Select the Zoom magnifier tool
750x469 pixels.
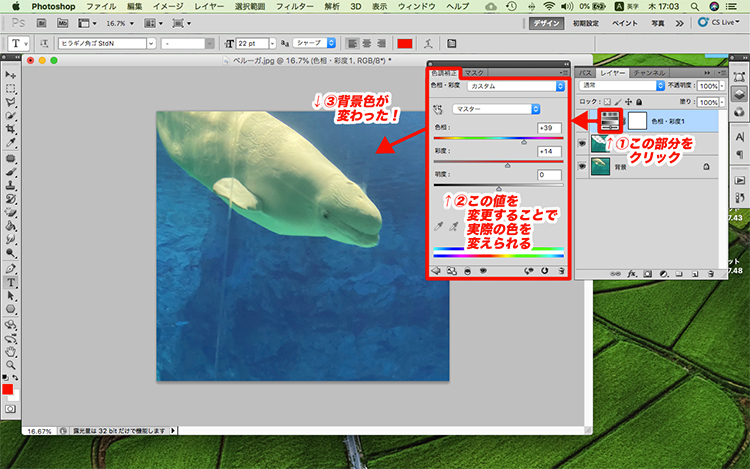(x=10, y=366)
